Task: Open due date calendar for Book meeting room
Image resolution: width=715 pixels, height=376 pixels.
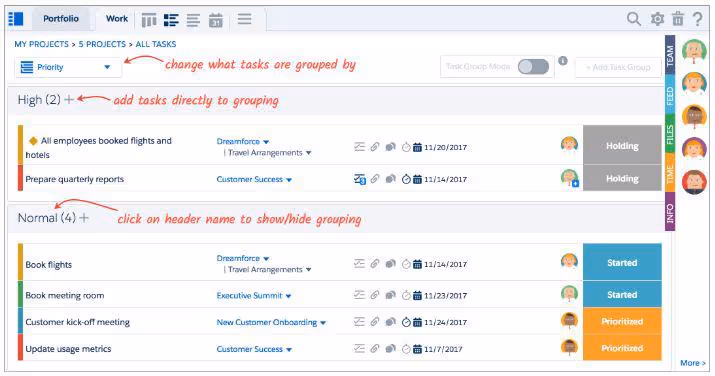Action: click(x=417, y=296)
